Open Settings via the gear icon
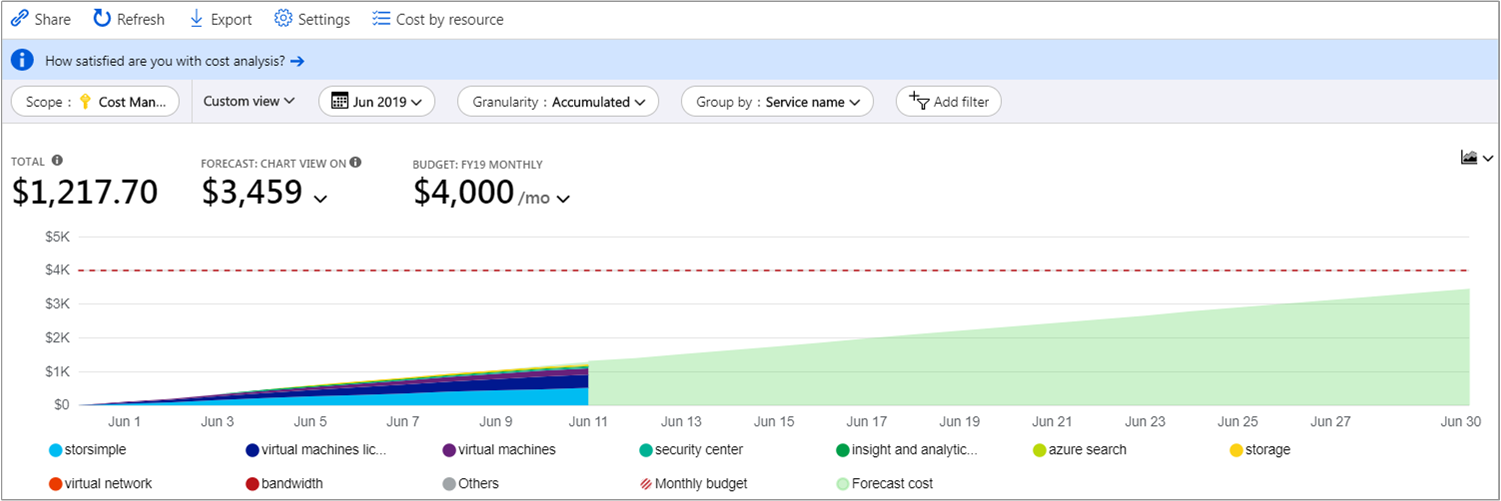Viewport: 1501px width, 501px height. click(283, 19)
